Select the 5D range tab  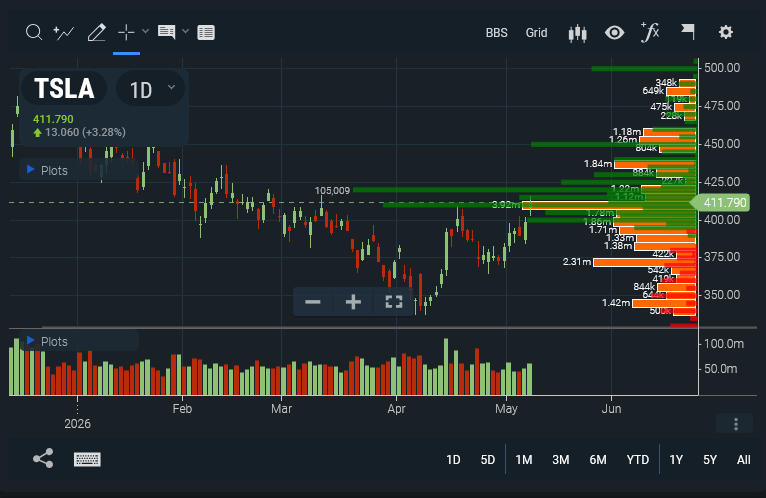[488, 460]
